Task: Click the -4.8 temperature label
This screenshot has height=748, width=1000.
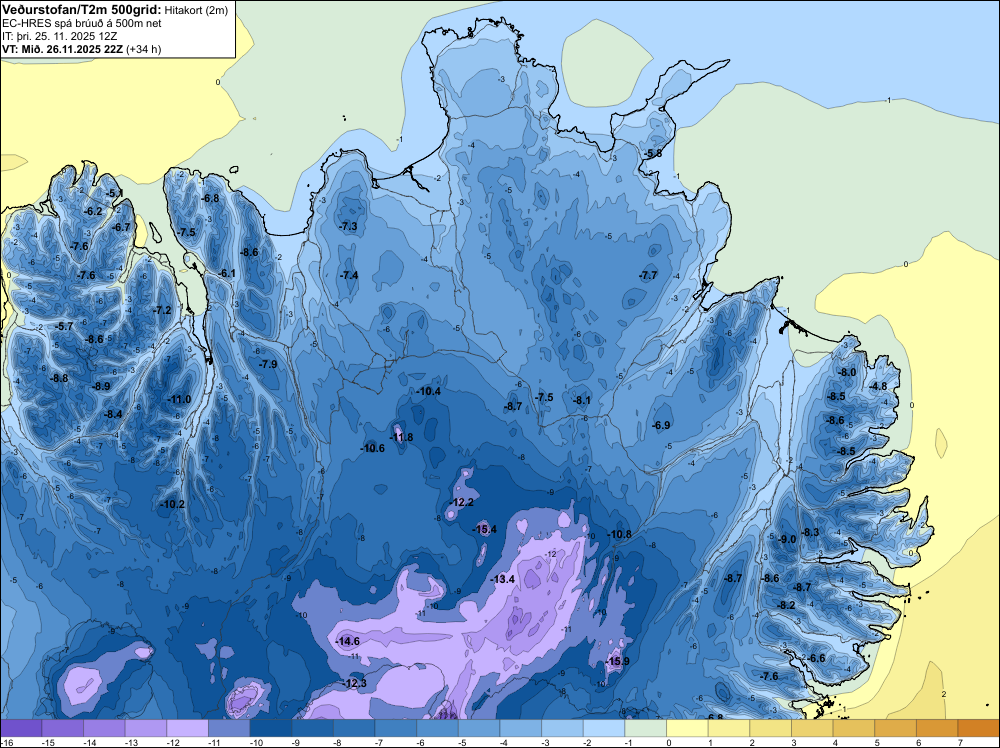Action: coord(879,386)
